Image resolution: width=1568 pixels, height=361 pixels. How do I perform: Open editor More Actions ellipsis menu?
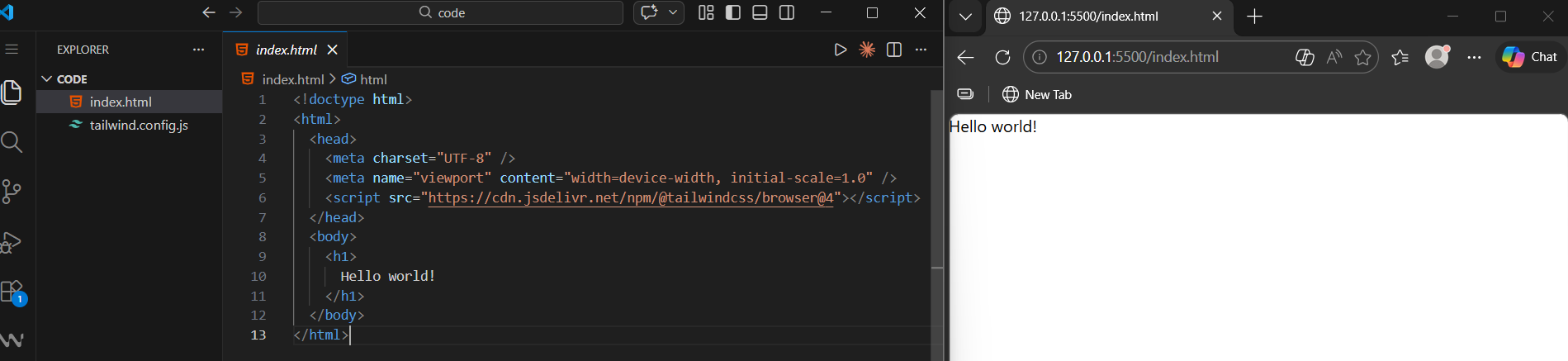921,50
